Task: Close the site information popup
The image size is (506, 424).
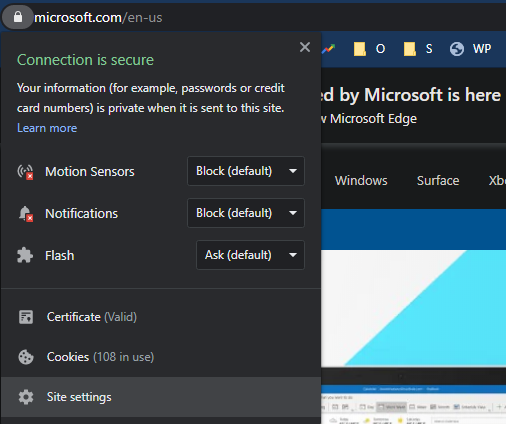Action: pos(305,47)
